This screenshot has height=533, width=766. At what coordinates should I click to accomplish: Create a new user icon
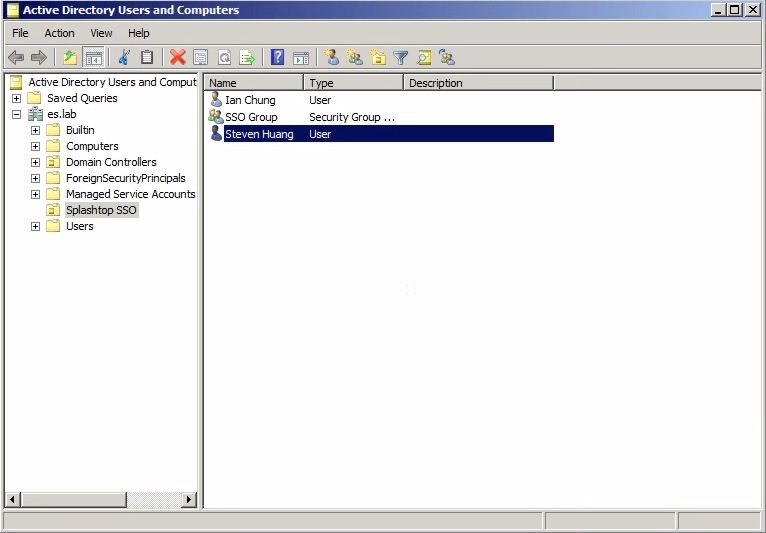[x=332, y=58]
